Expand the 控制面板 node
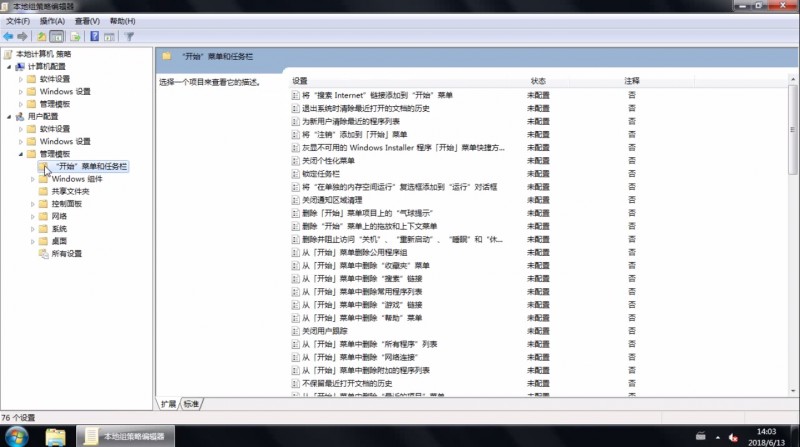Image resolution: width=800 pixels, height=447 pixels. (33, 204)
